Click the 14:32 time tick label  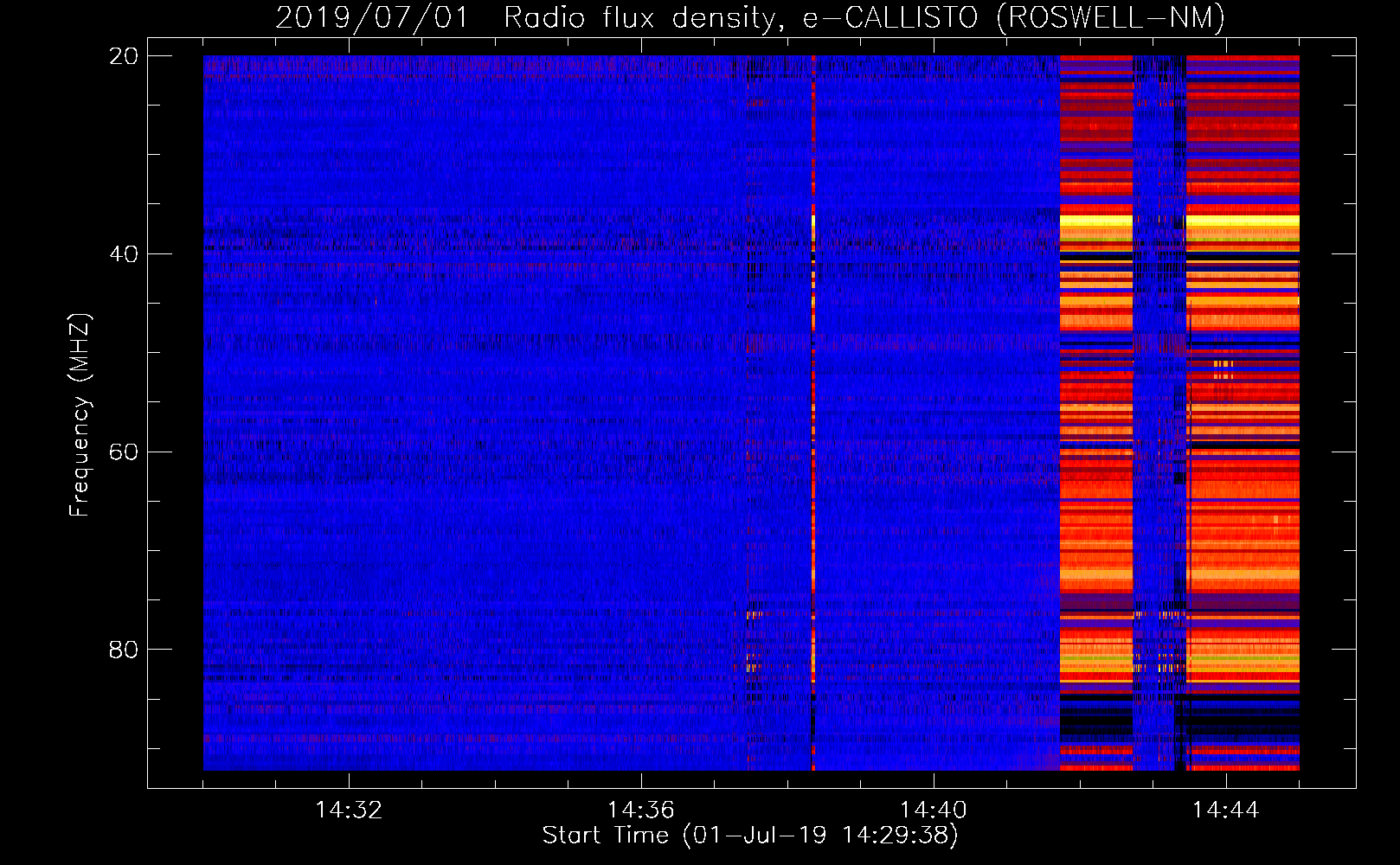click(x=349, y=810)
